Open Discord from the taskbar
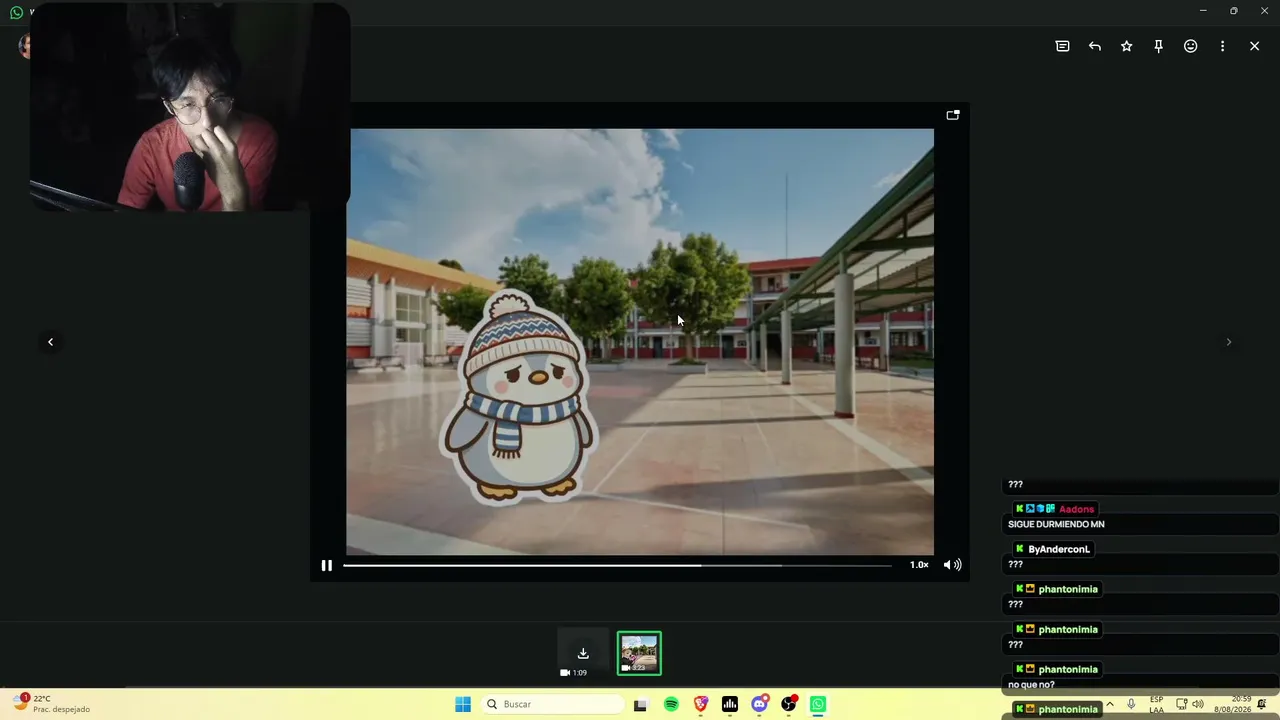The height and width of the screenshot is (720, 1280). pos(760,704)
